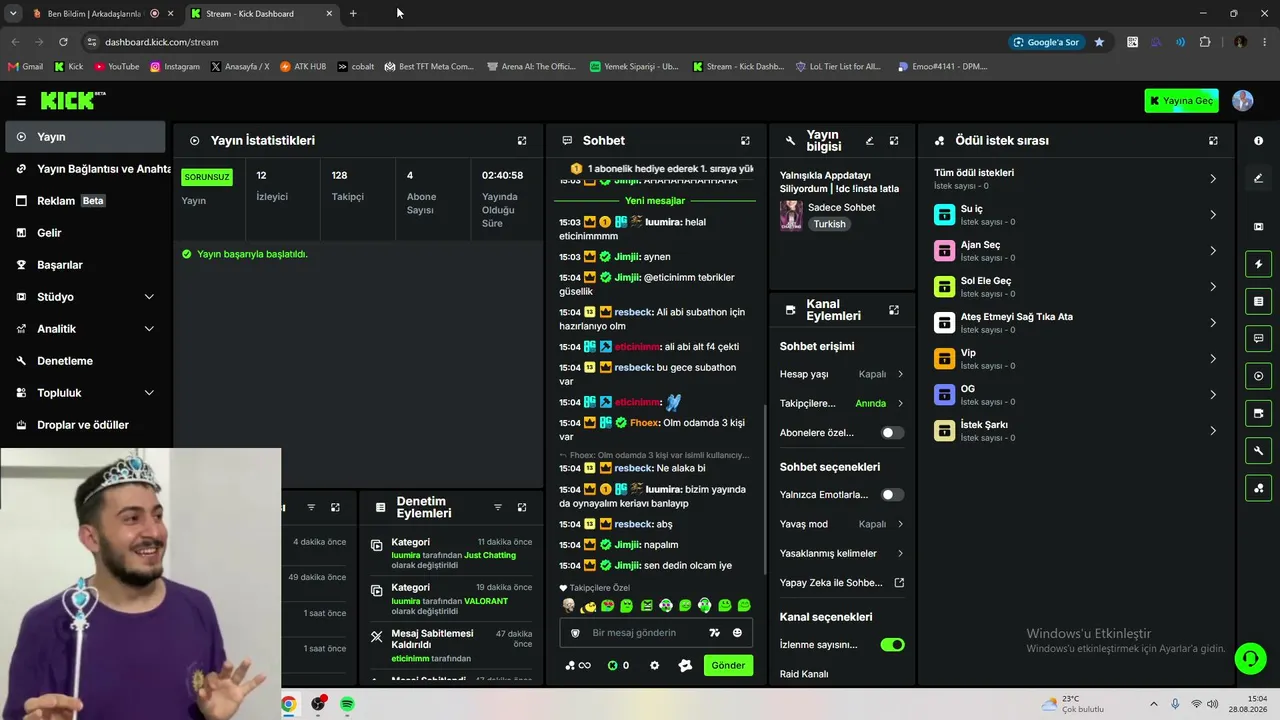
Task: Disable the İzlenme sayısını switch
Action: click(892, 645)
